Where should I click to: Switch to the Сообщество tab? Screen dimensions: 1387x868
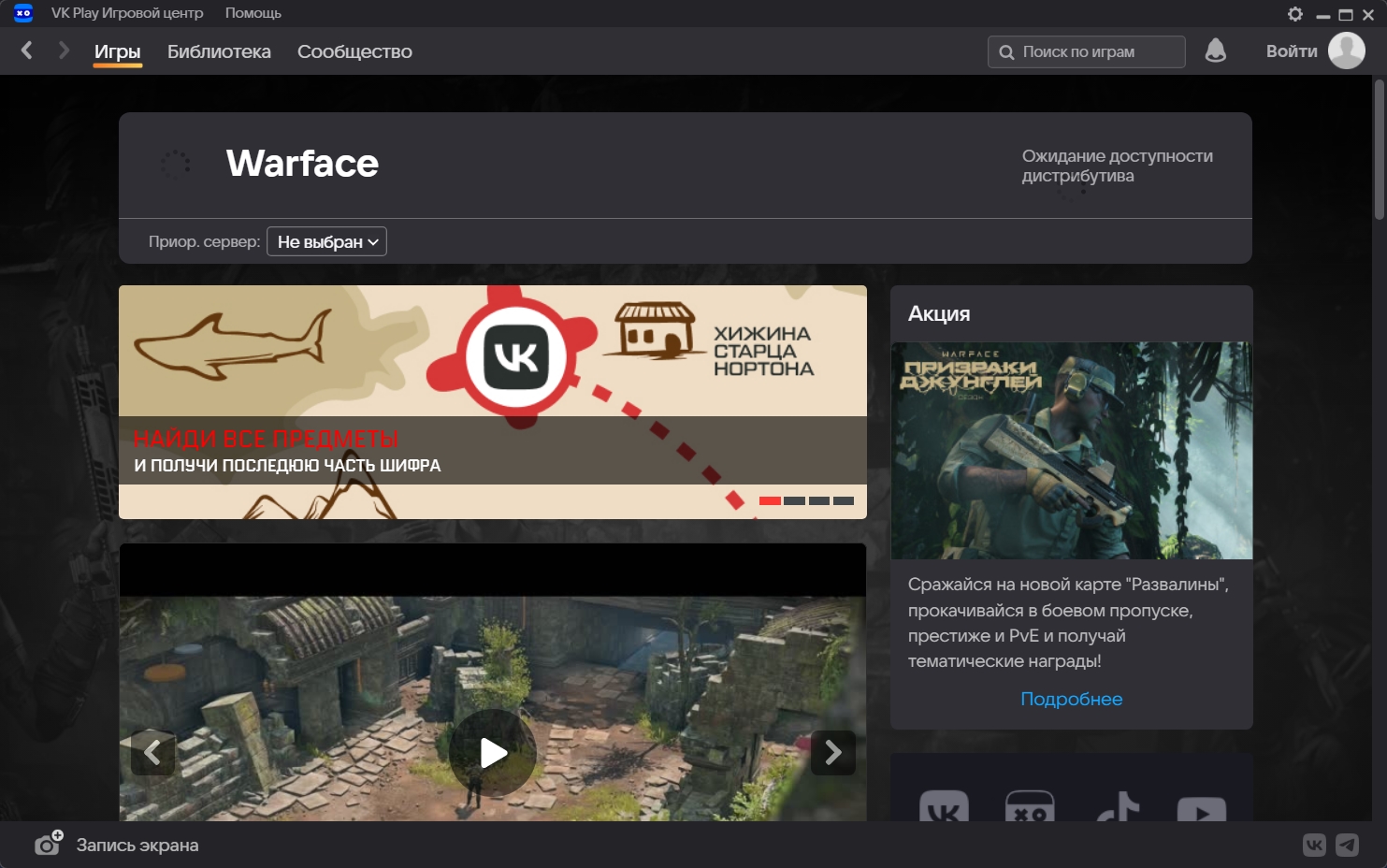354,51
